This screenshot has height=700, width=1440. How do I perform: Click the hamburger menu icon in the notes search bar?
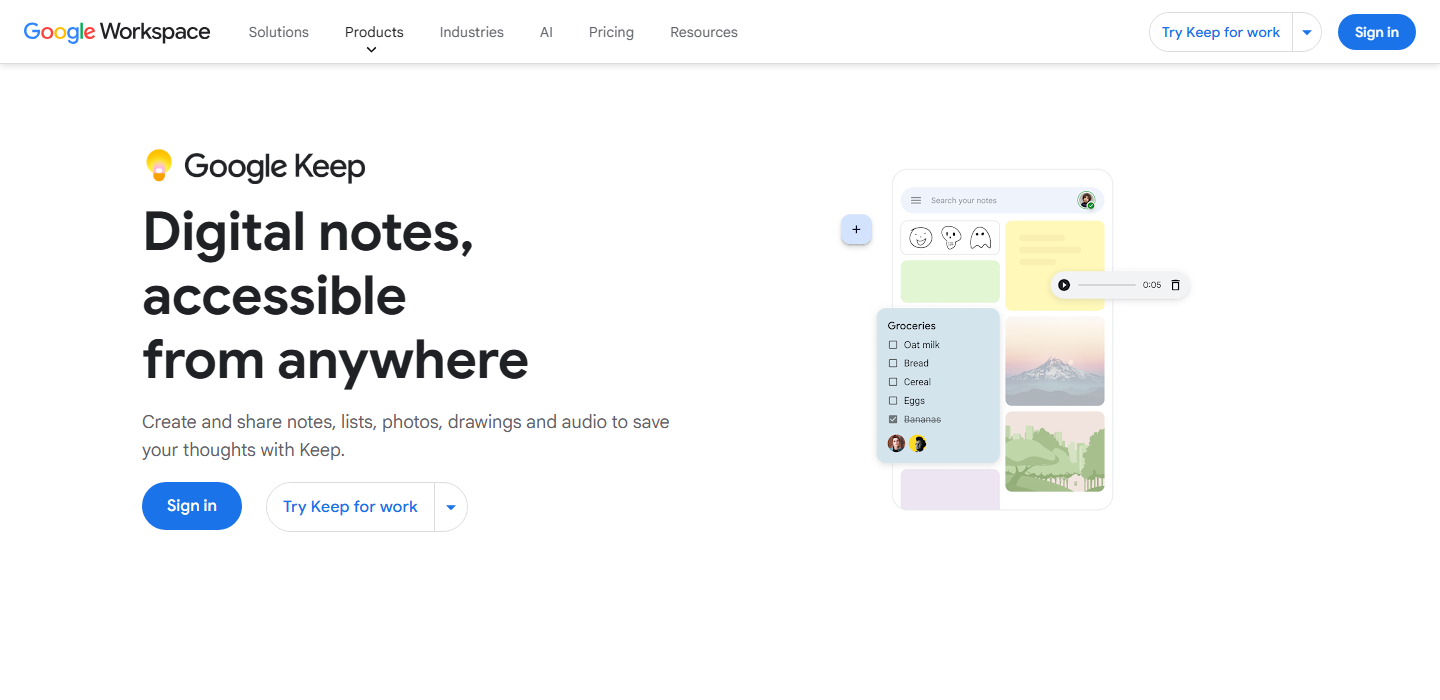(x=916, y=200)
